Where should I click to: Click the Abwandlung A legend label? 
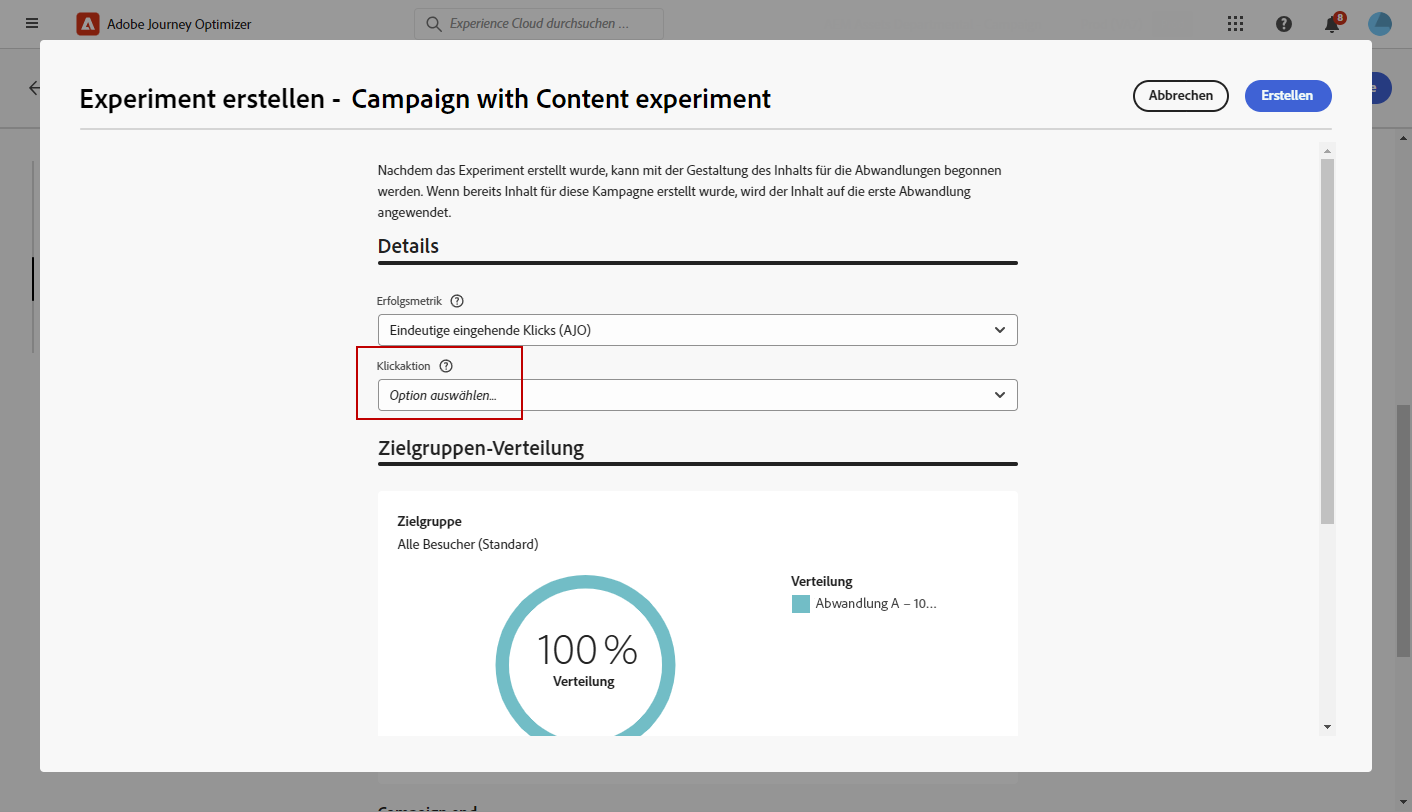coord(876,604)
